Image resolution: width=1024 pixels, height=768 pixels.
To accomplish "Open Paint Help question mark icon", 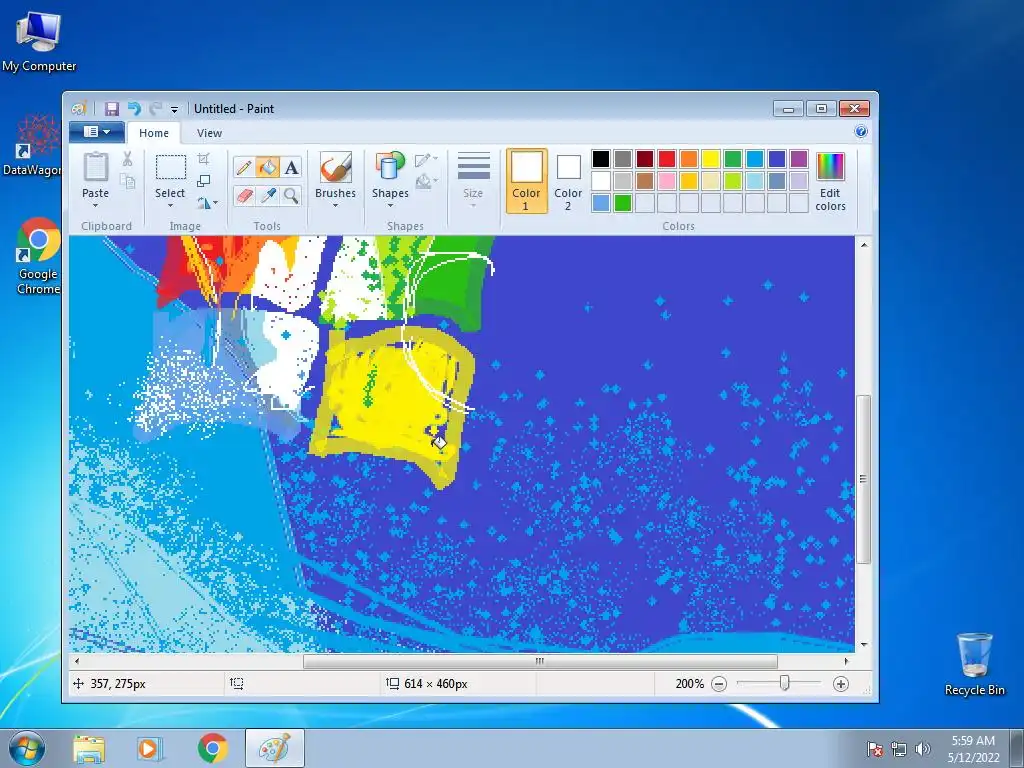I will [x=861, y=132].
